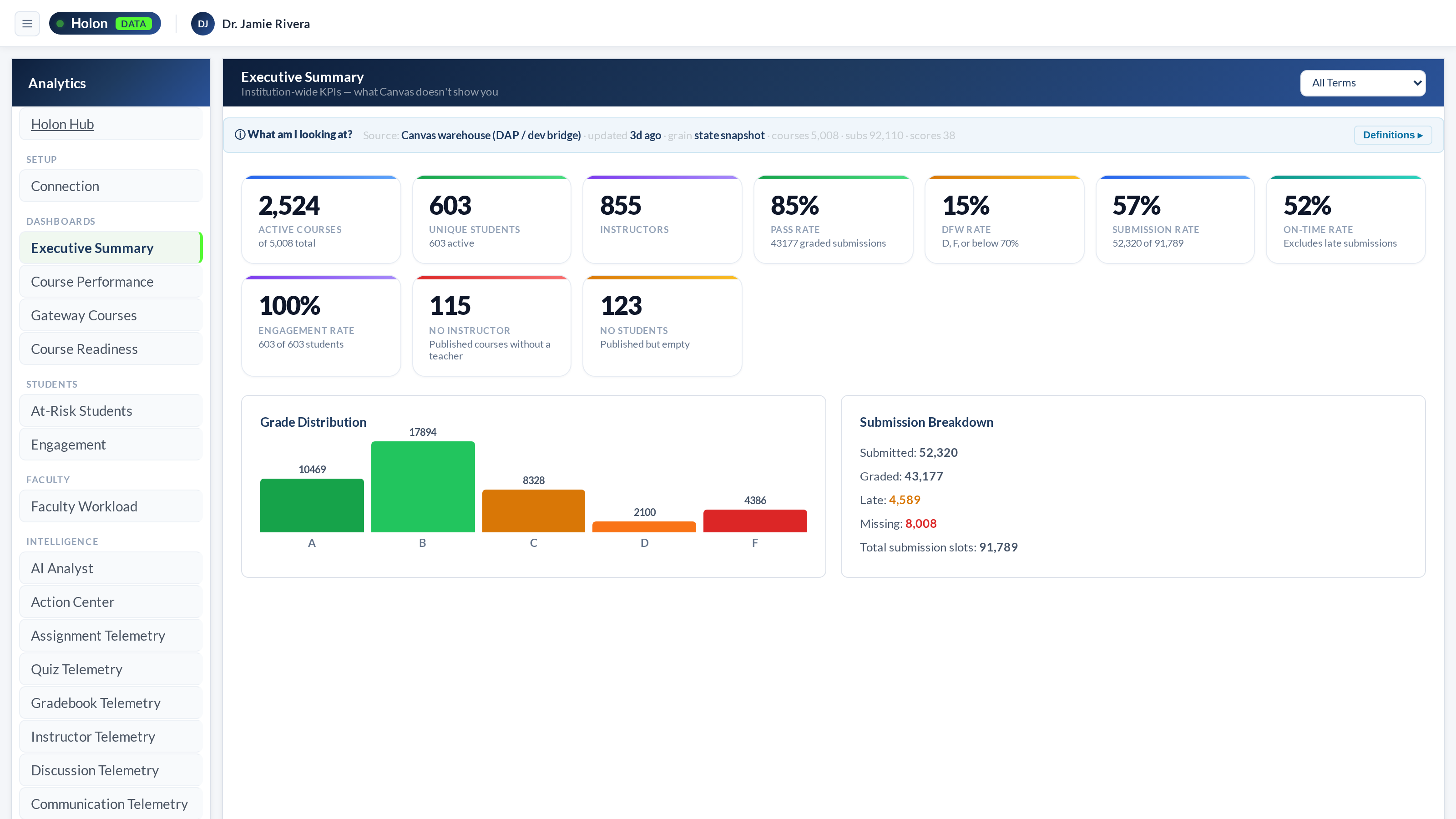The image size is (1456, 819).
Task: Select Executive Summary in sidebar
Action: 111,248
